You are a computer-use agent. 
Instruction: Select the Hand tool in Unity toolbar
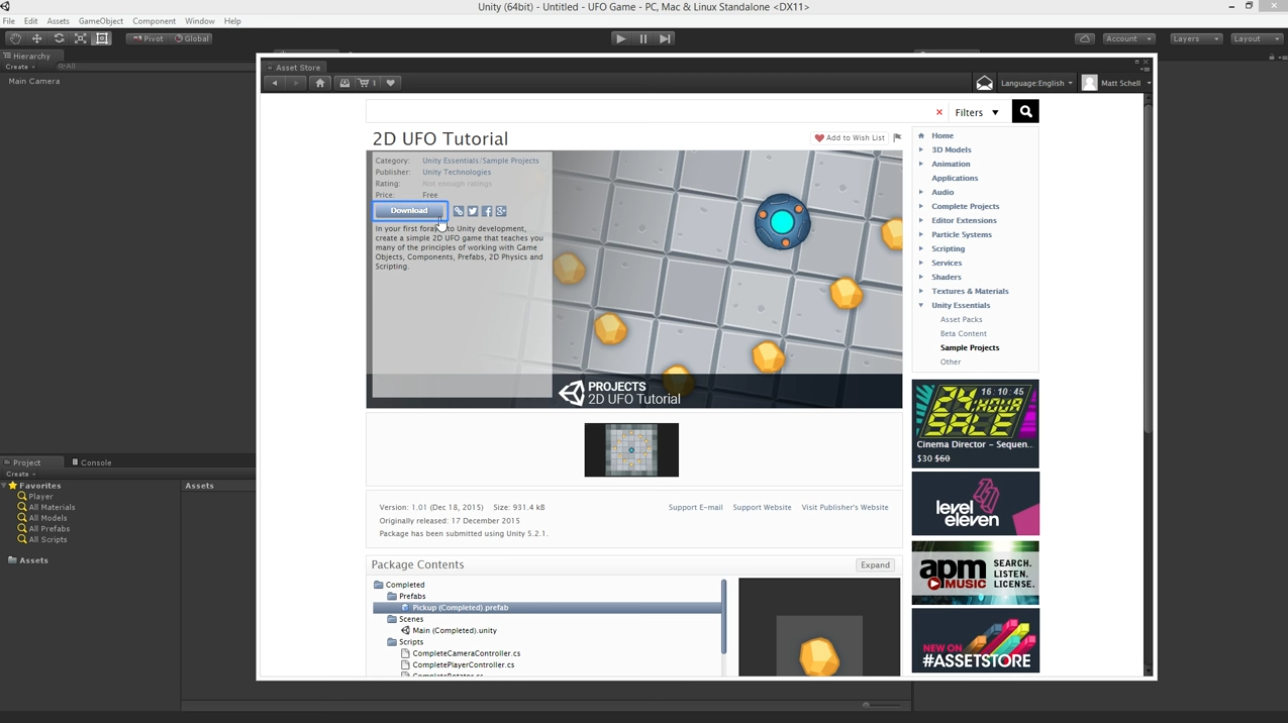click(15, 39)
